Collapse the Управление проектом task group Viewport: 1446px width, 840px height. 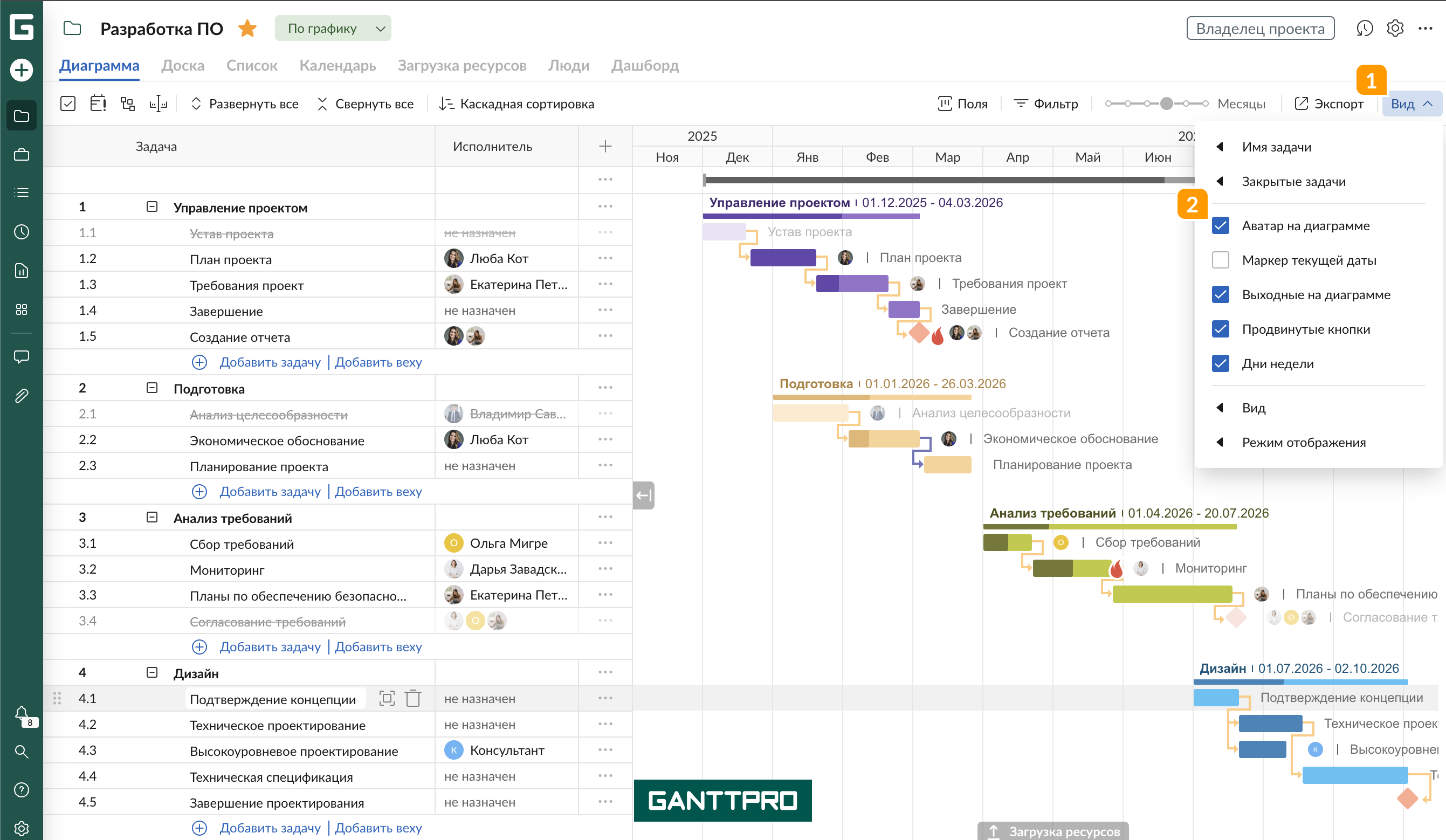tap(152, 206)
